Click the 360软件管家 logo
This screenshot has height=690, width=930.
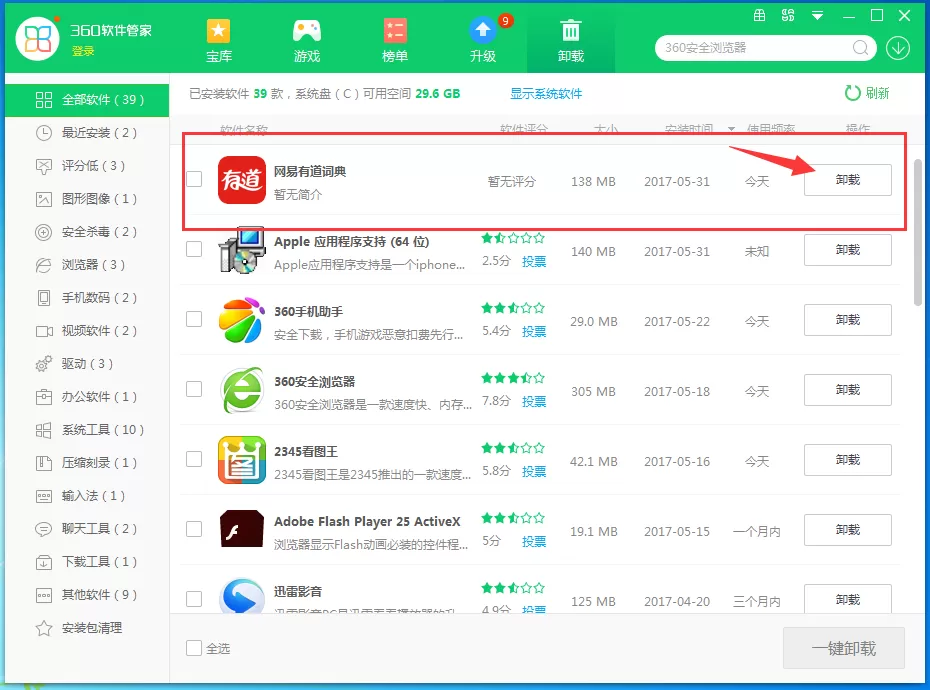click(37, 39)
